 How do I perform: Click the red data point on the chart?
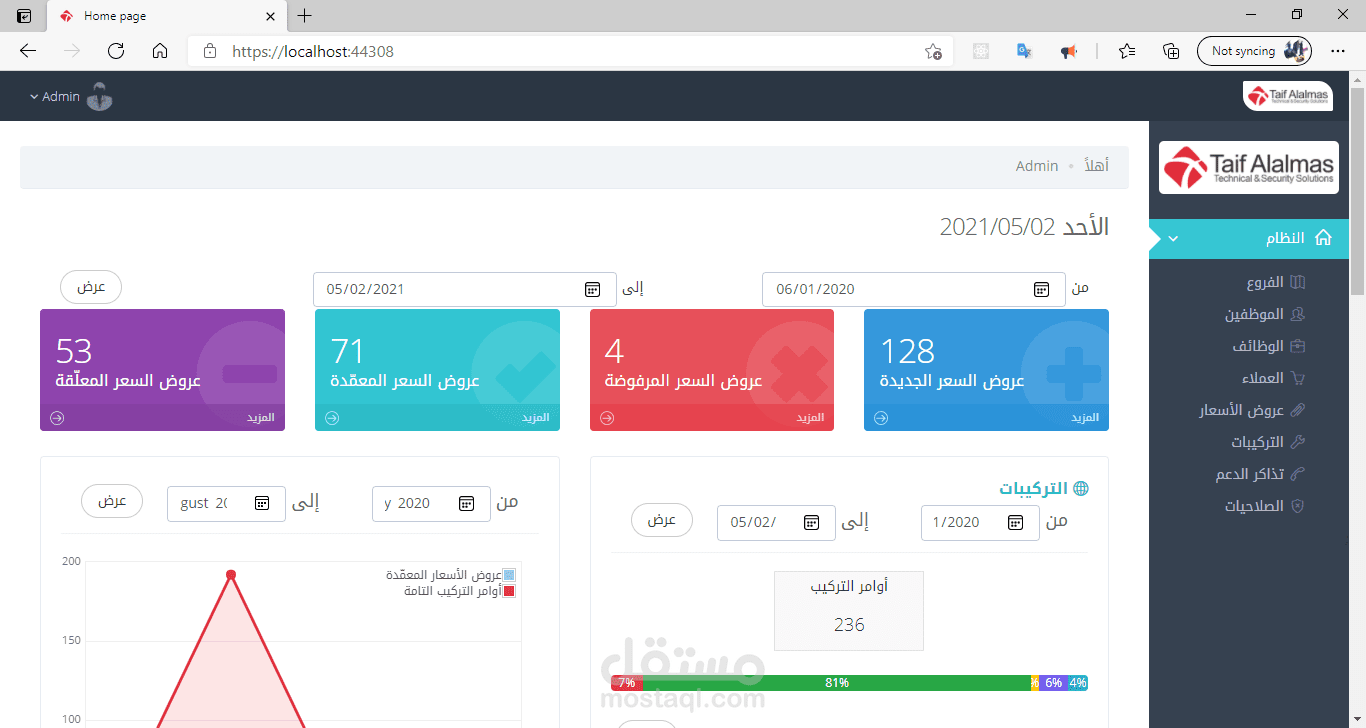(231, 575)
